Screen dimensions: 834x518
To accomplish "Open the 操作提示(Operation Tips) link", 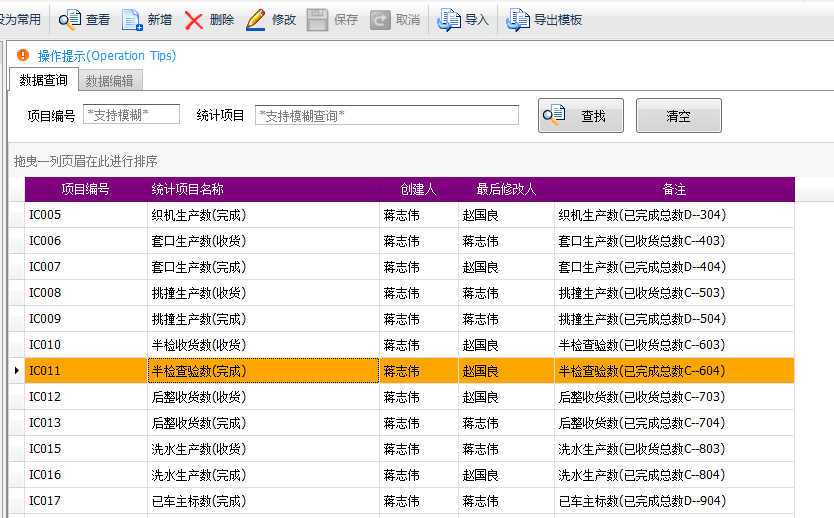I will click(106, 55).
